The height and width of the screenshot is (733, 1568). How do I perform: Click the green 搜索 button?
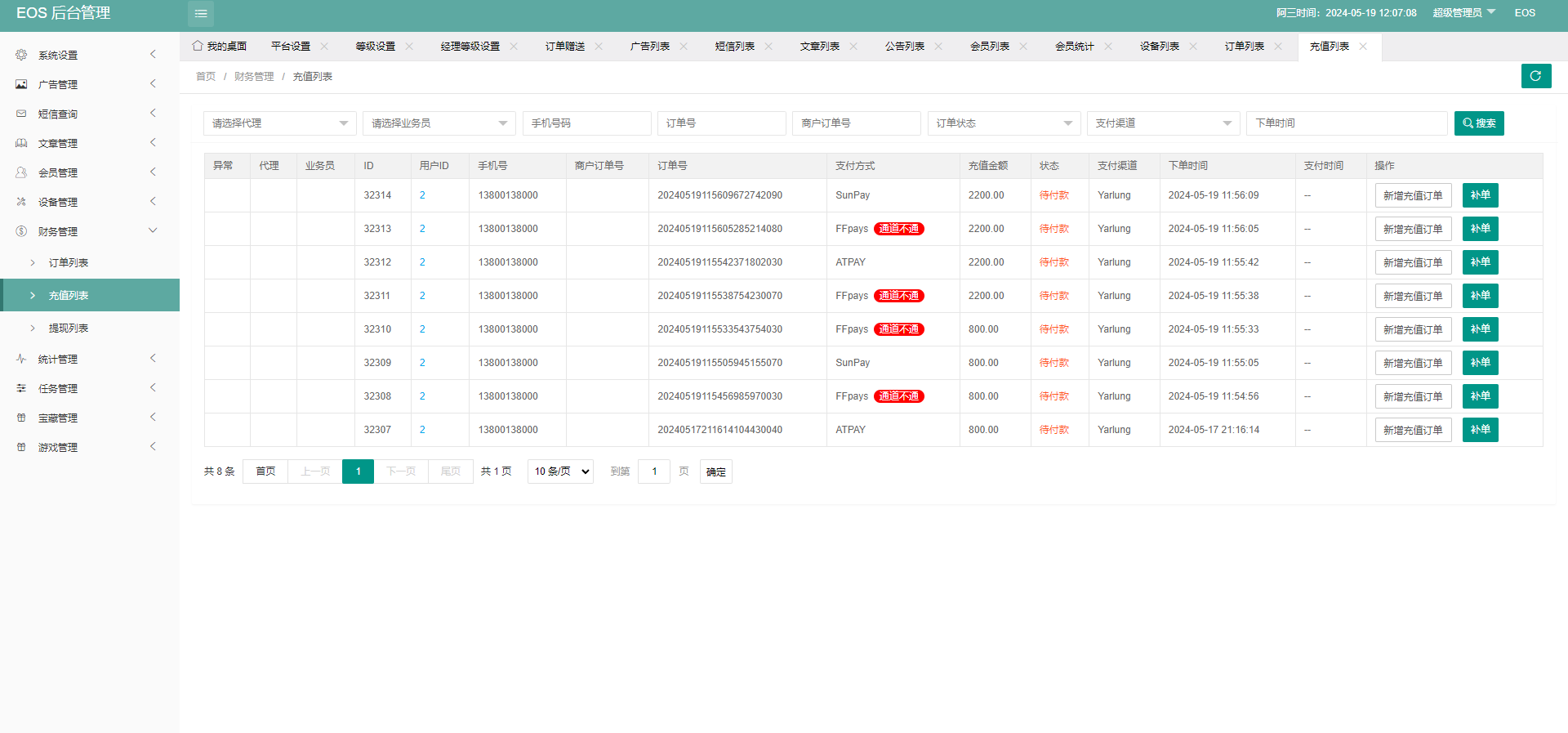(x=1478, y=123)
